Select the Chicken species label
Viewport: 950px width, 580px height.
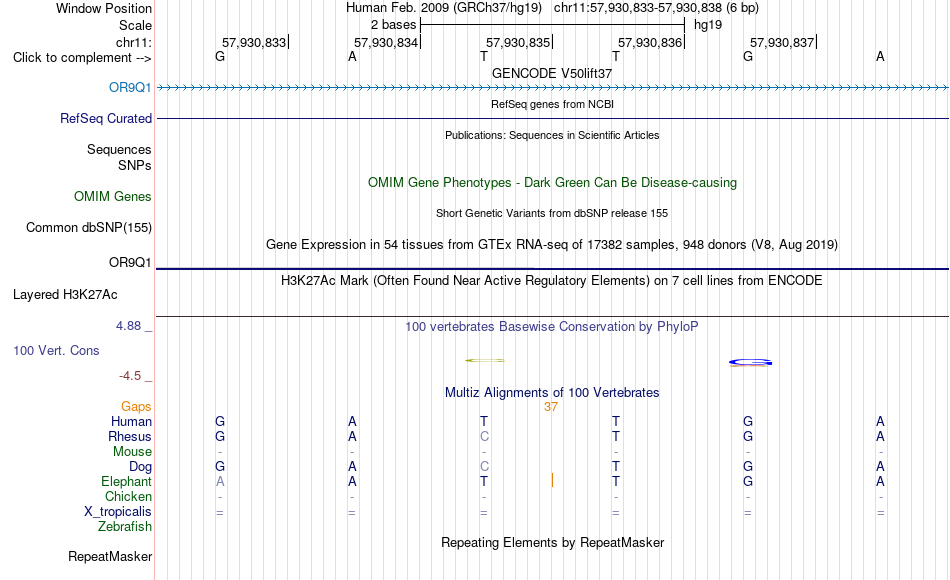128,496
